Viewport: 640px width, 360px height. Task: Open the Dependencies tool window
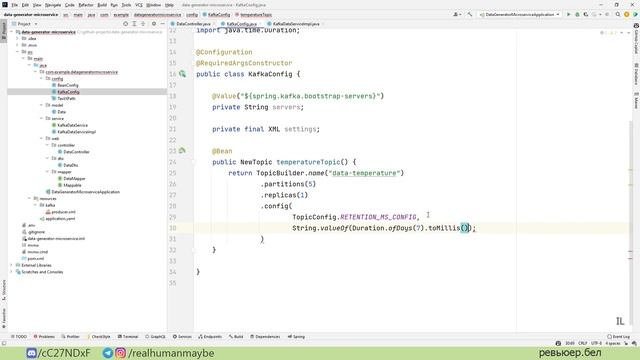(x=265, y=337)
